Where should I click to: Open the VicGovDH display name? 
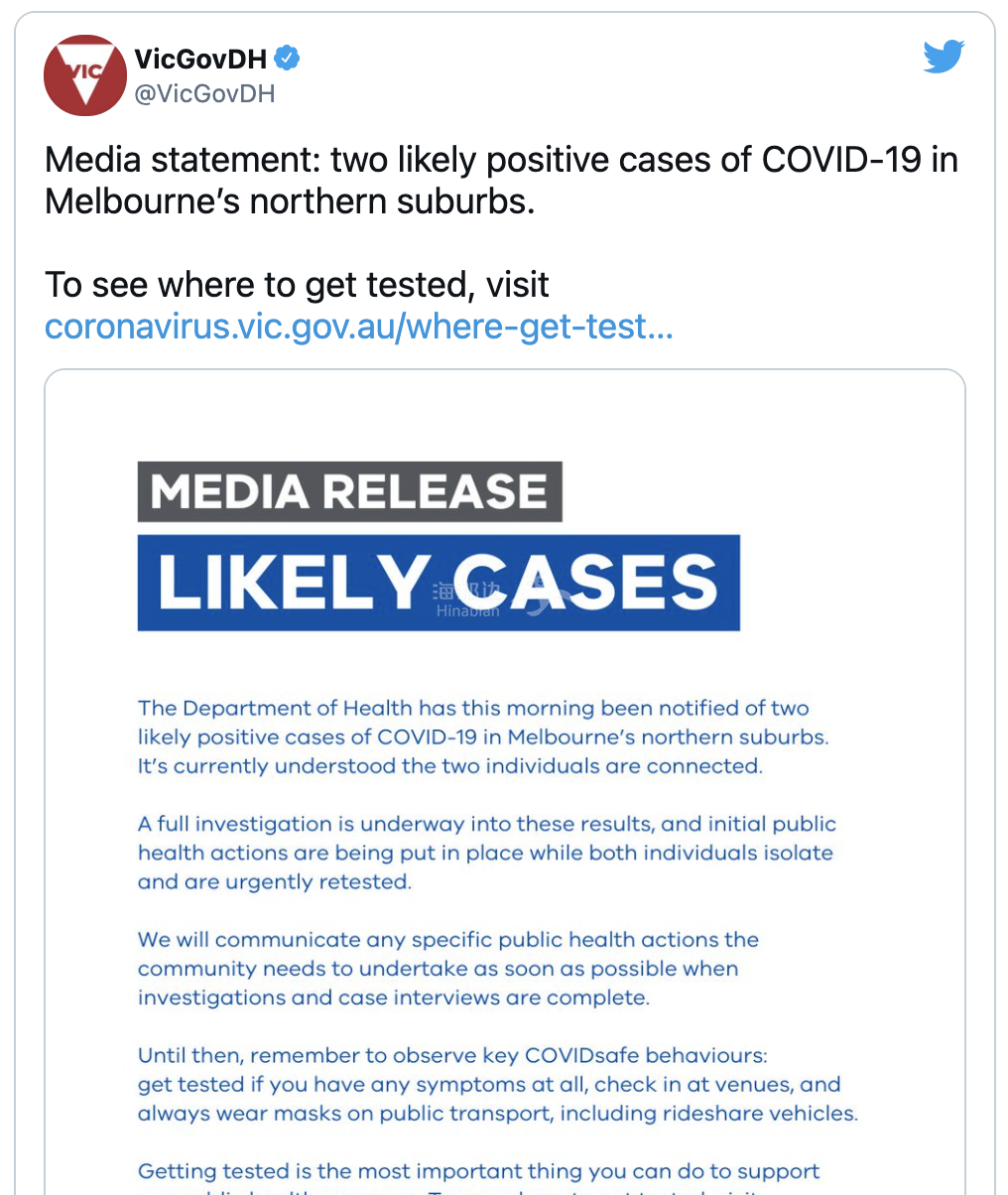pos(200,60)
